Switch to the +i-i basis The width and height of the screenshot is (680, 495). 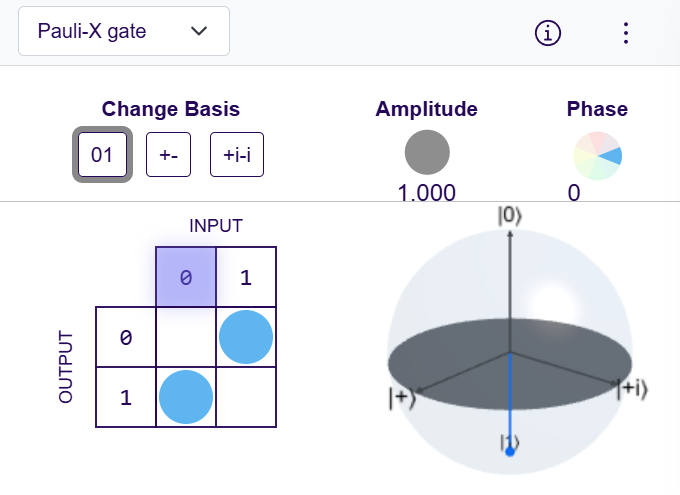(x=237, y=155)
